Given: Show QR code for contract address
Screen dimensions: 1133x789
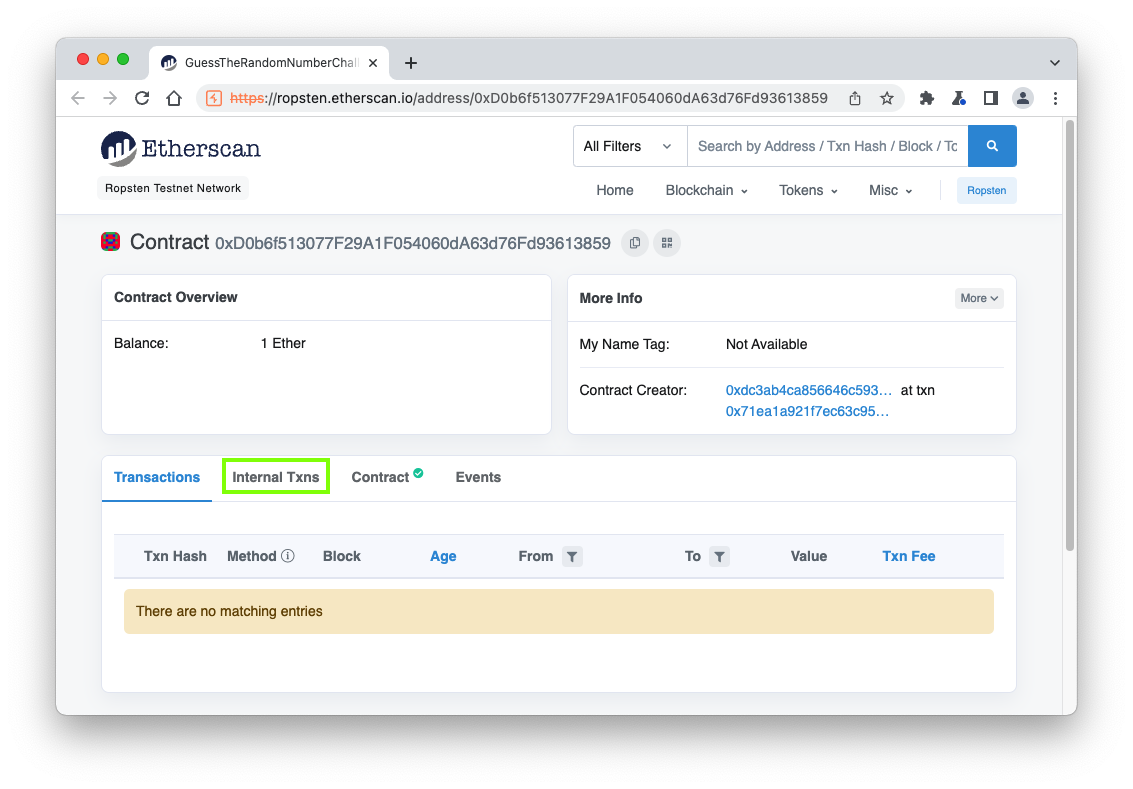Looking at the screenshot, I should (x=667, y=243).
